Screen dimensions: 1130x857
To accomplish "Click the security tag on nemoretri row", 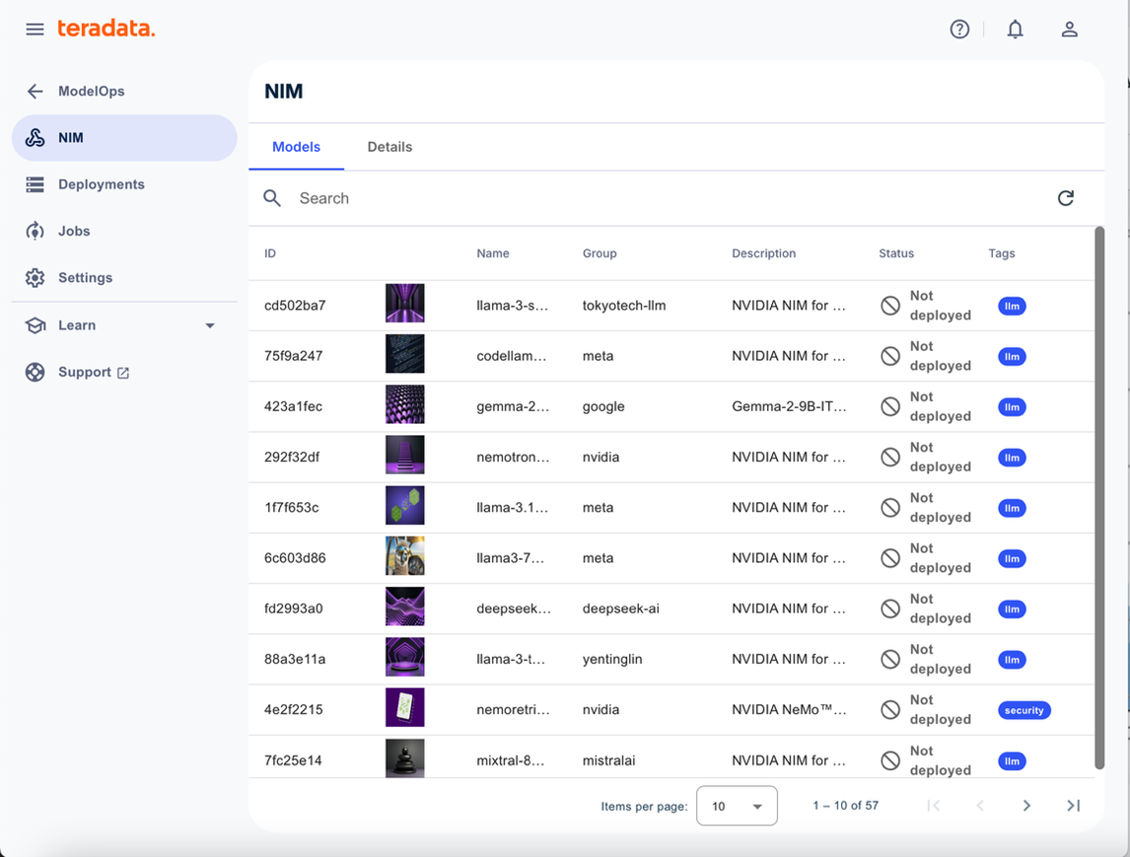I will 1024,710.
